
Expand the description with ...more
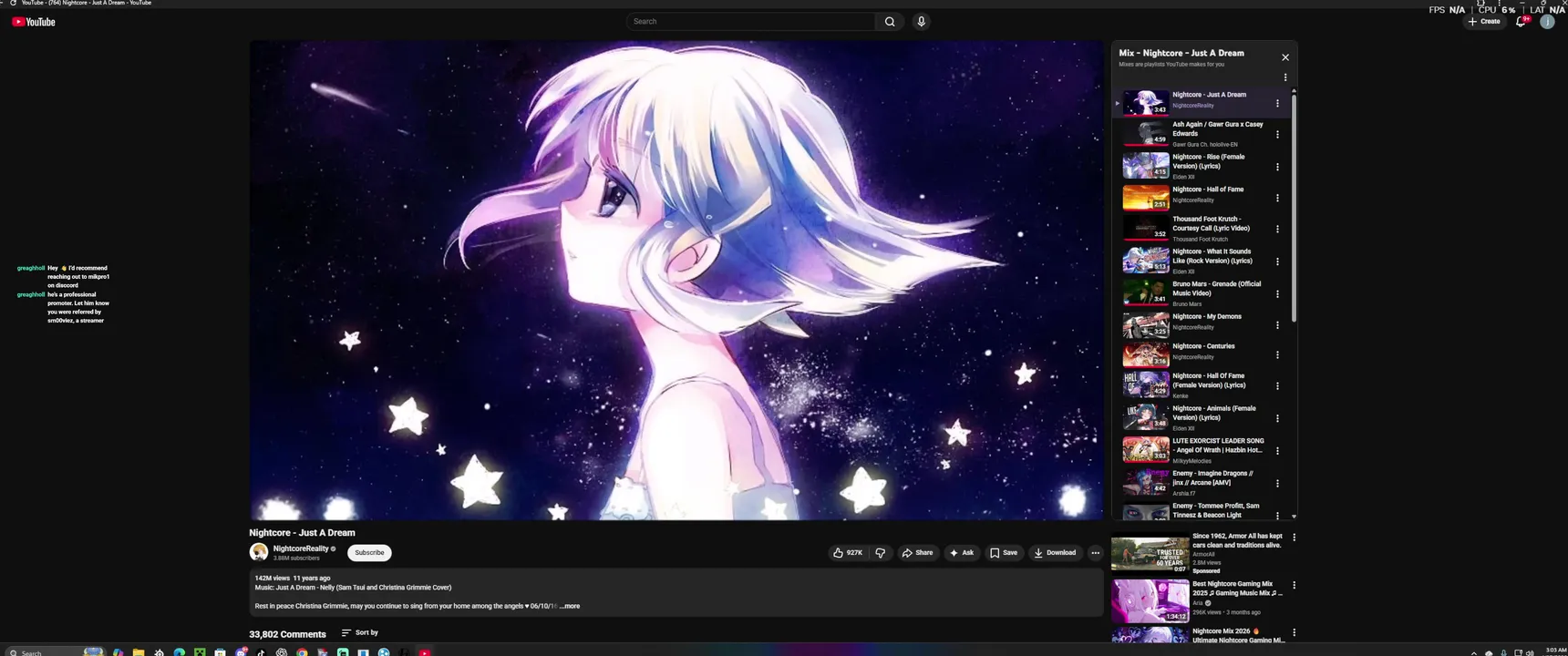tap(570, 606)
